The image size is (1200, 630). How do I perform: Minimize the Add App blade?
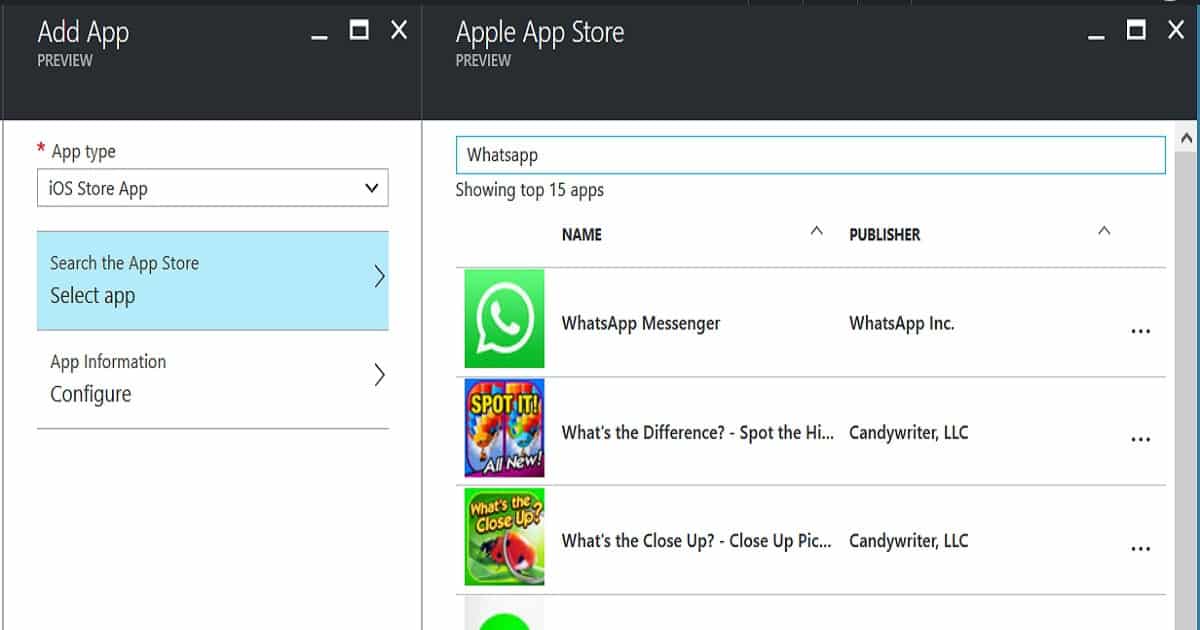(x=320, y=36)
